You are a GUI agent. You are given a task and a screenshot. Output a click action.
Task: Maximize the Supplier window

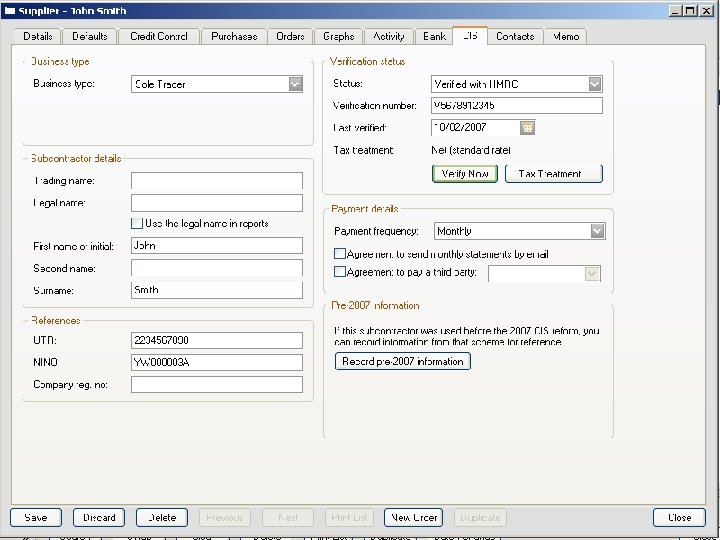[690, 11]
